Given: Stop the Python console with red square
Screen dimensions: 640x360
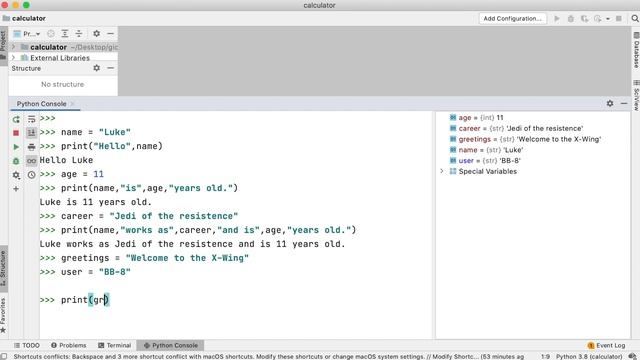Looking at the screenshot, I should point(16,133).
